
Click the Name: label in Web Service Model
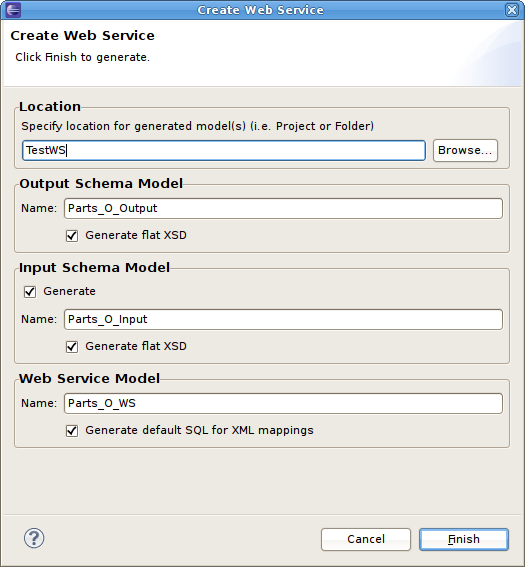(x=39, y=403)
